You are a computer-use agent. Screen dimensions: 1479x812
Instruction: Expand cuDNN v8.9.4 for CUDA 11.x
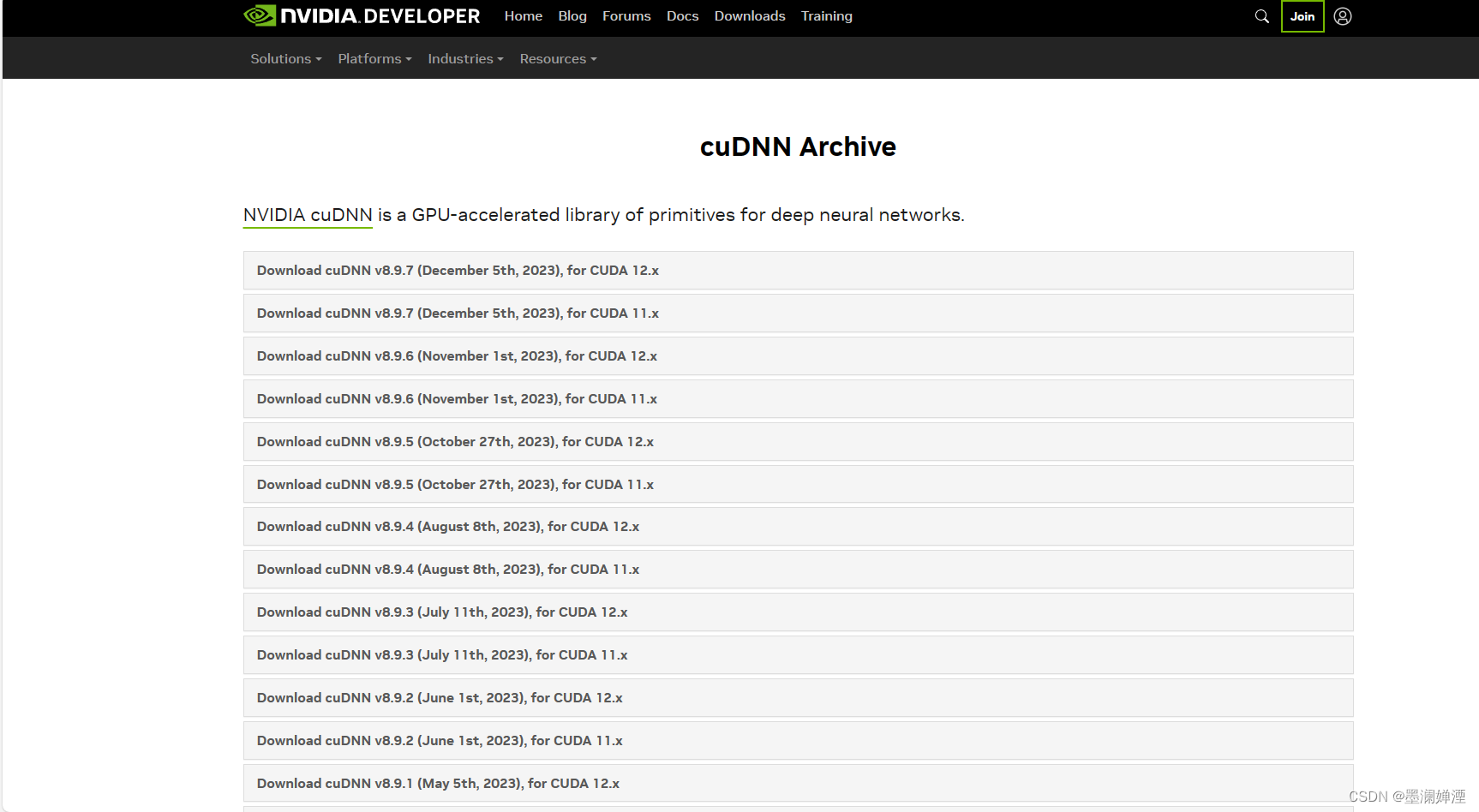coord(798,570)
